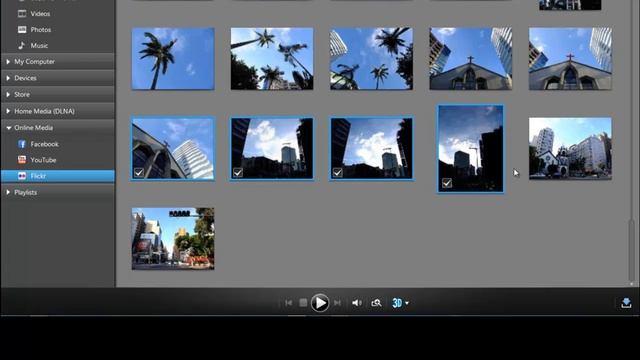
Task: Select the white church street photo
Action: coord(570,149)
